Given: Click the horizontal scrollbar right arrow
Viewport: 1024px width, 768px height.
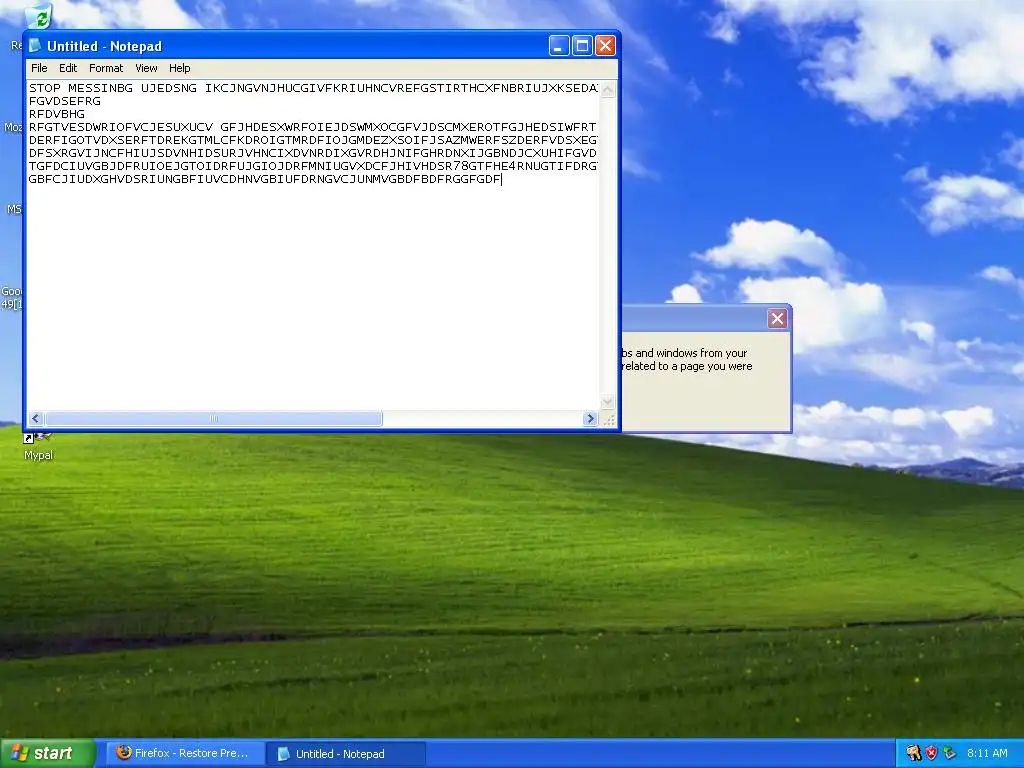Looking at the screenshot, I should [590, 419].
